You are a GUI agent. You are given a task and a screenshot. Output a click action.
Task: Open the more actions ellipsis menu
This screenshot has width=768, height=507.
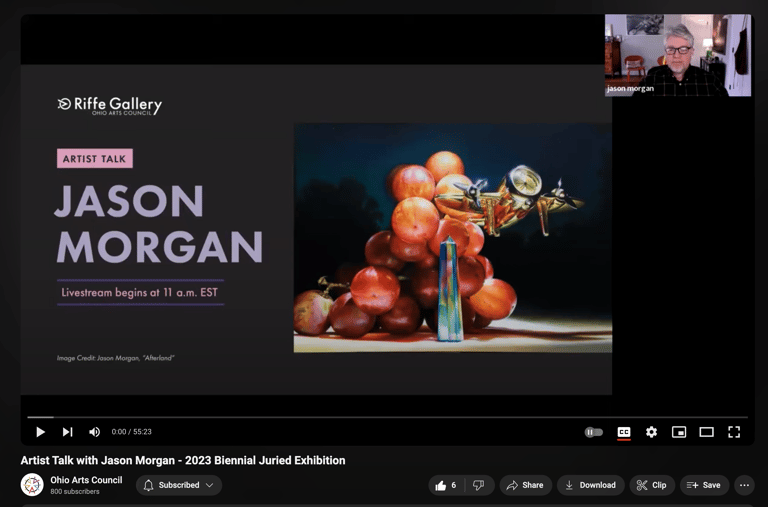pyautogui.click(x=744, y=485)
